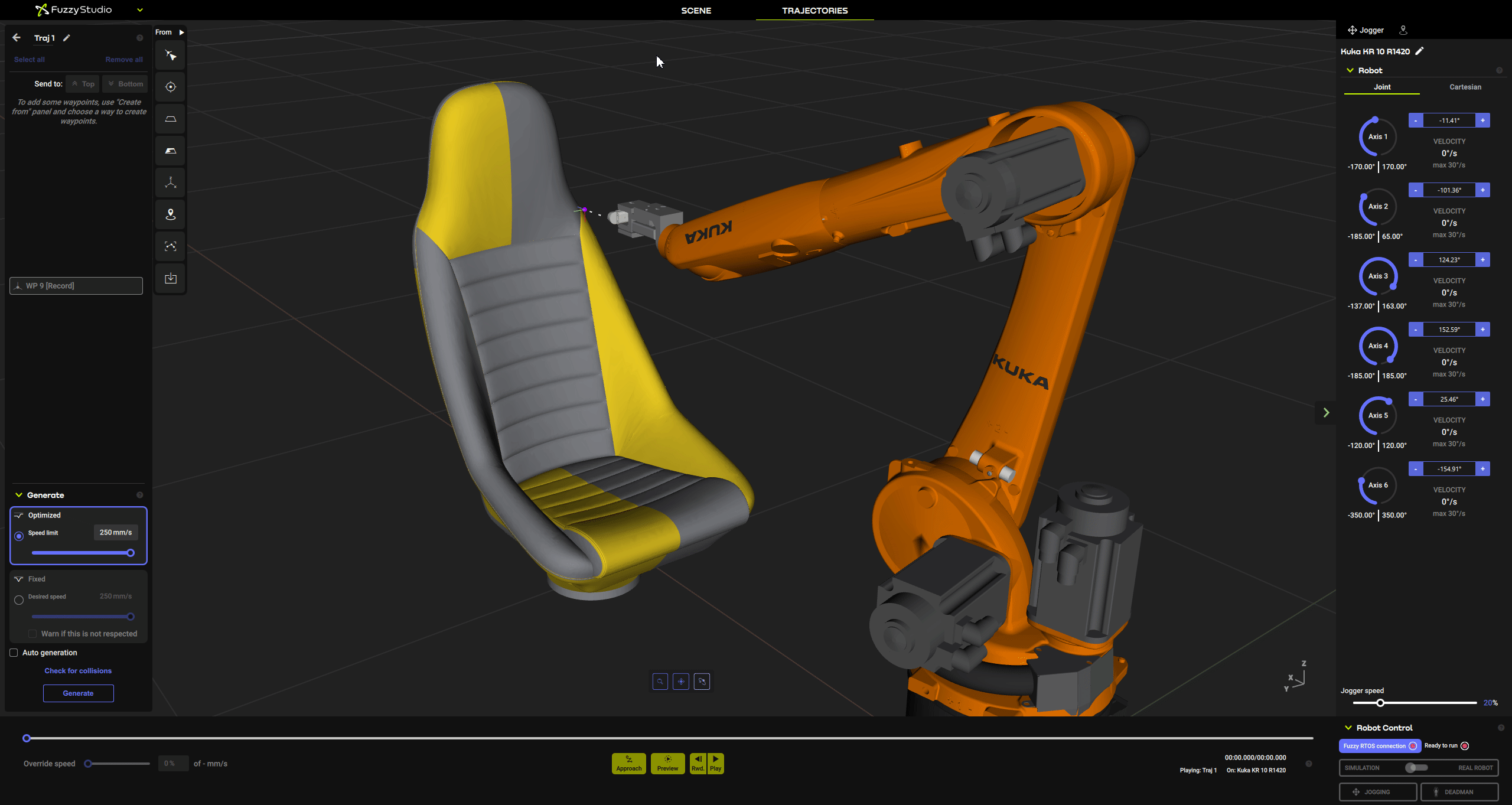Adjust the Jogger speed slider handle
Viewport: 1512px width, 805px height.
tap(1380, 703)
